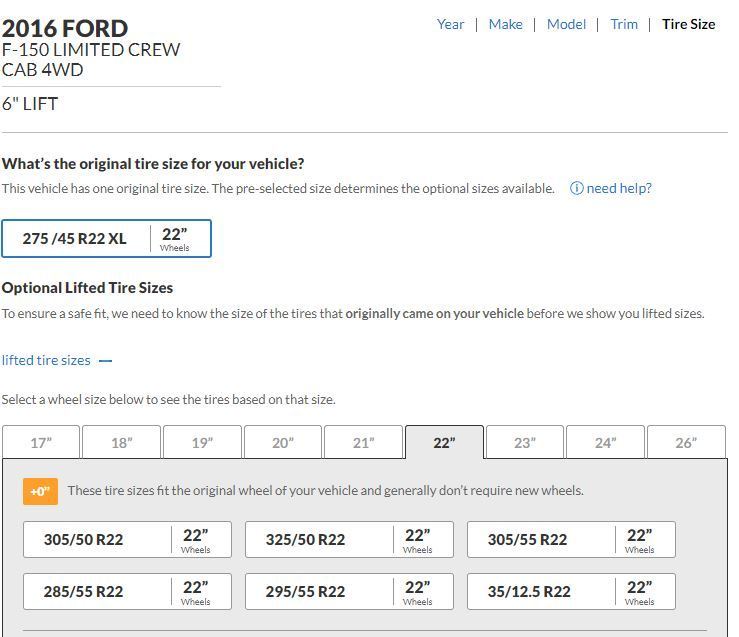
Task: Return to the Model step
Action: pos(566,24)
